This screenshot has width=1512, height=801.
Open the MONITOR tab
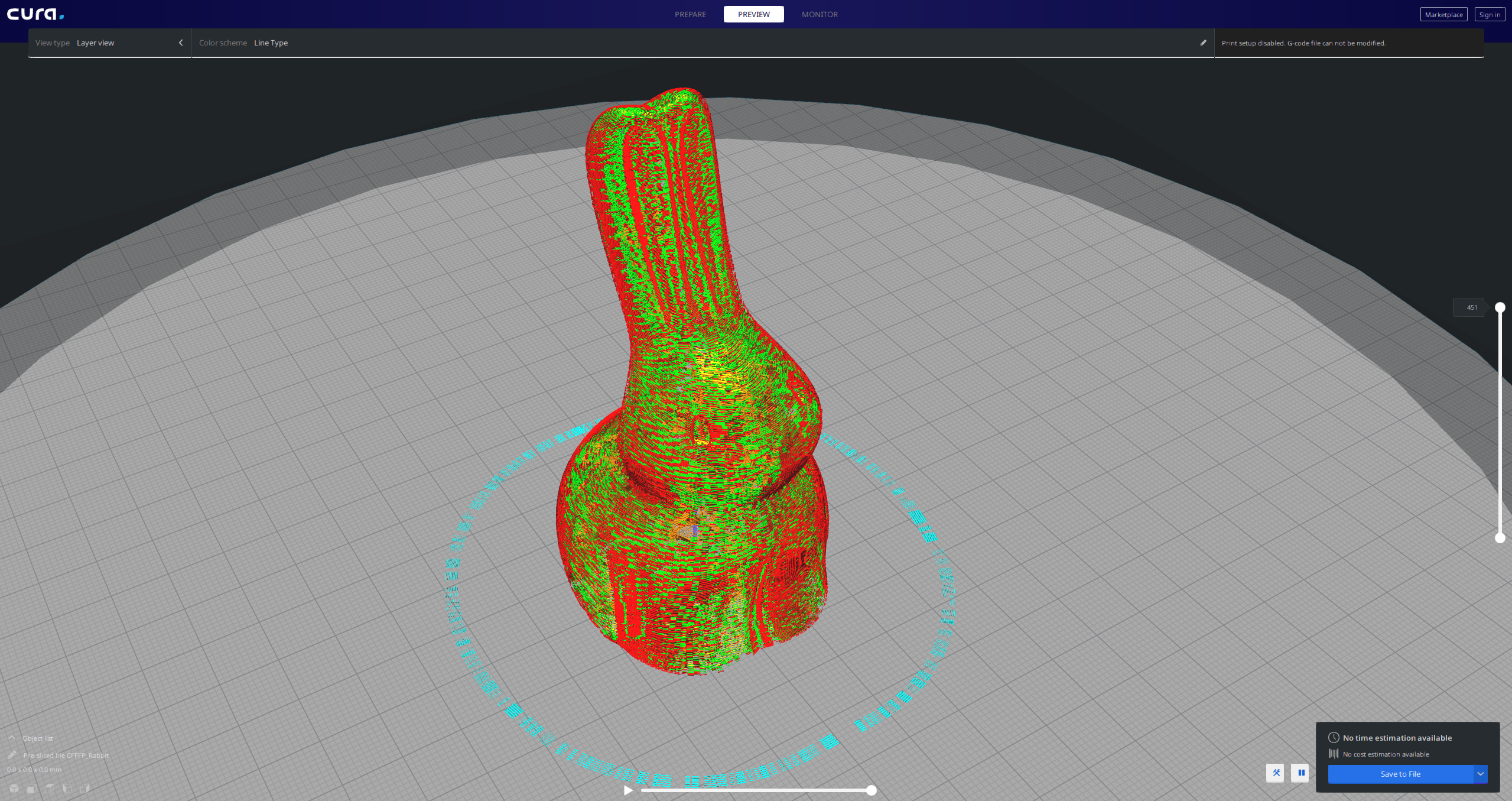click(820, 14)
